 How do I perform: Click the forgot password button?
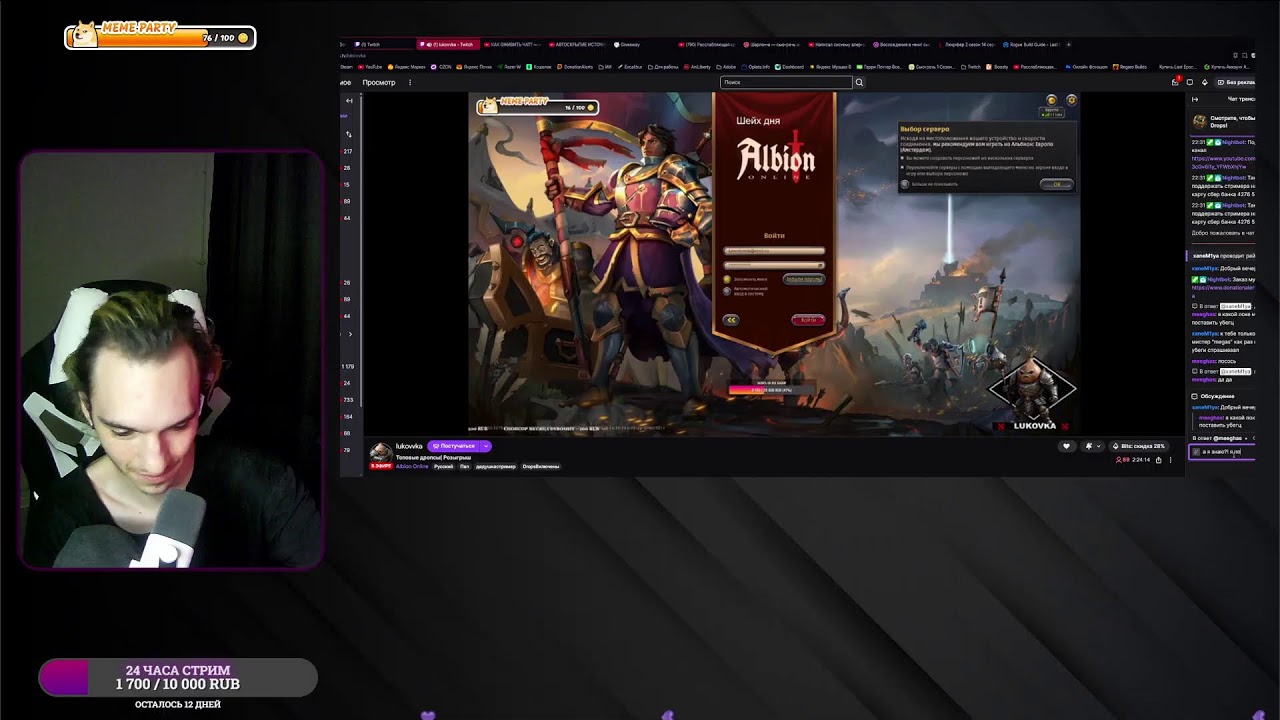pos(803,280)
